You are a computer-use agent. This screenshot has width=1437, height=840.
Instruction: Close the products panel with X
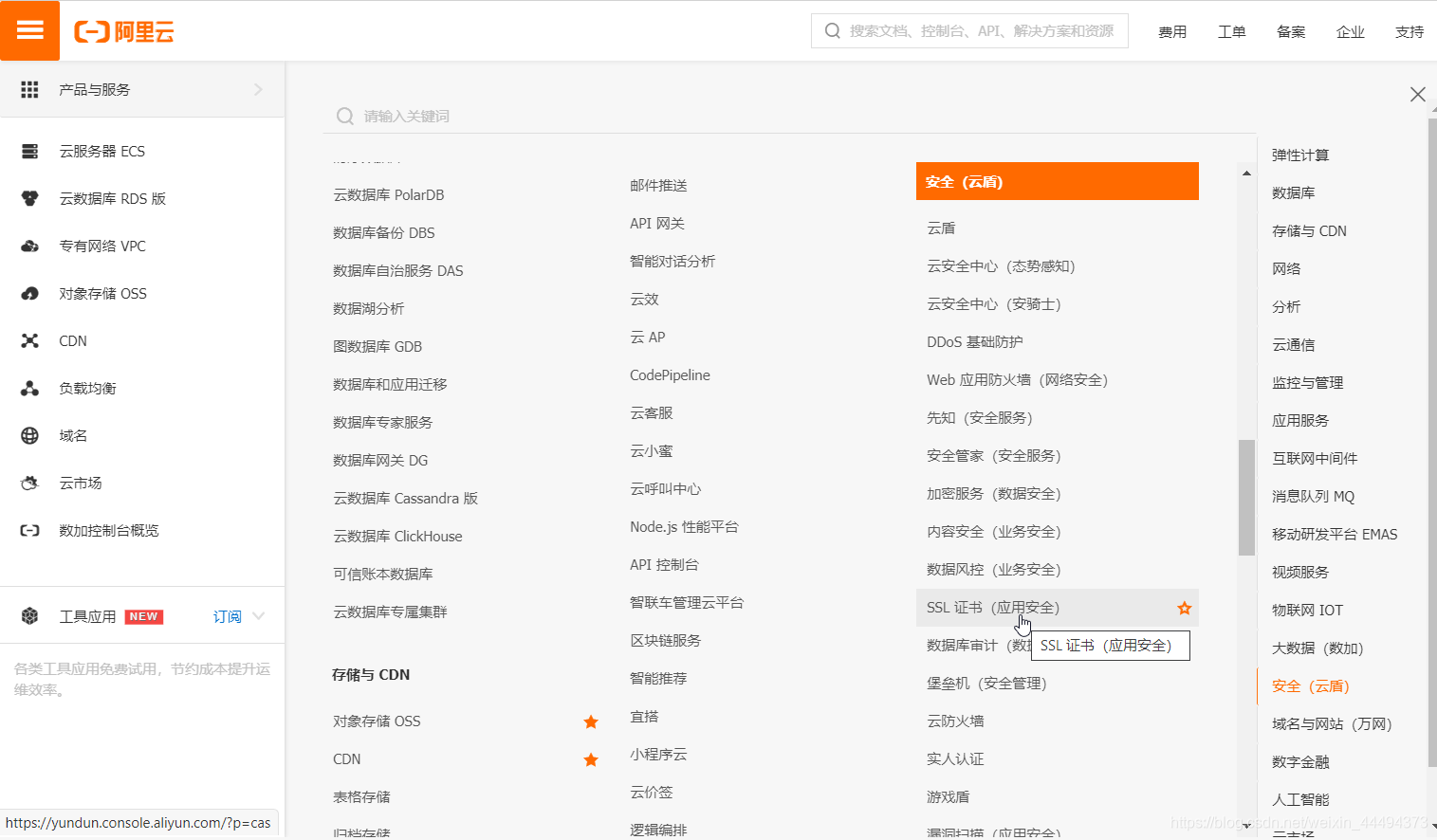pos(1418,94)
